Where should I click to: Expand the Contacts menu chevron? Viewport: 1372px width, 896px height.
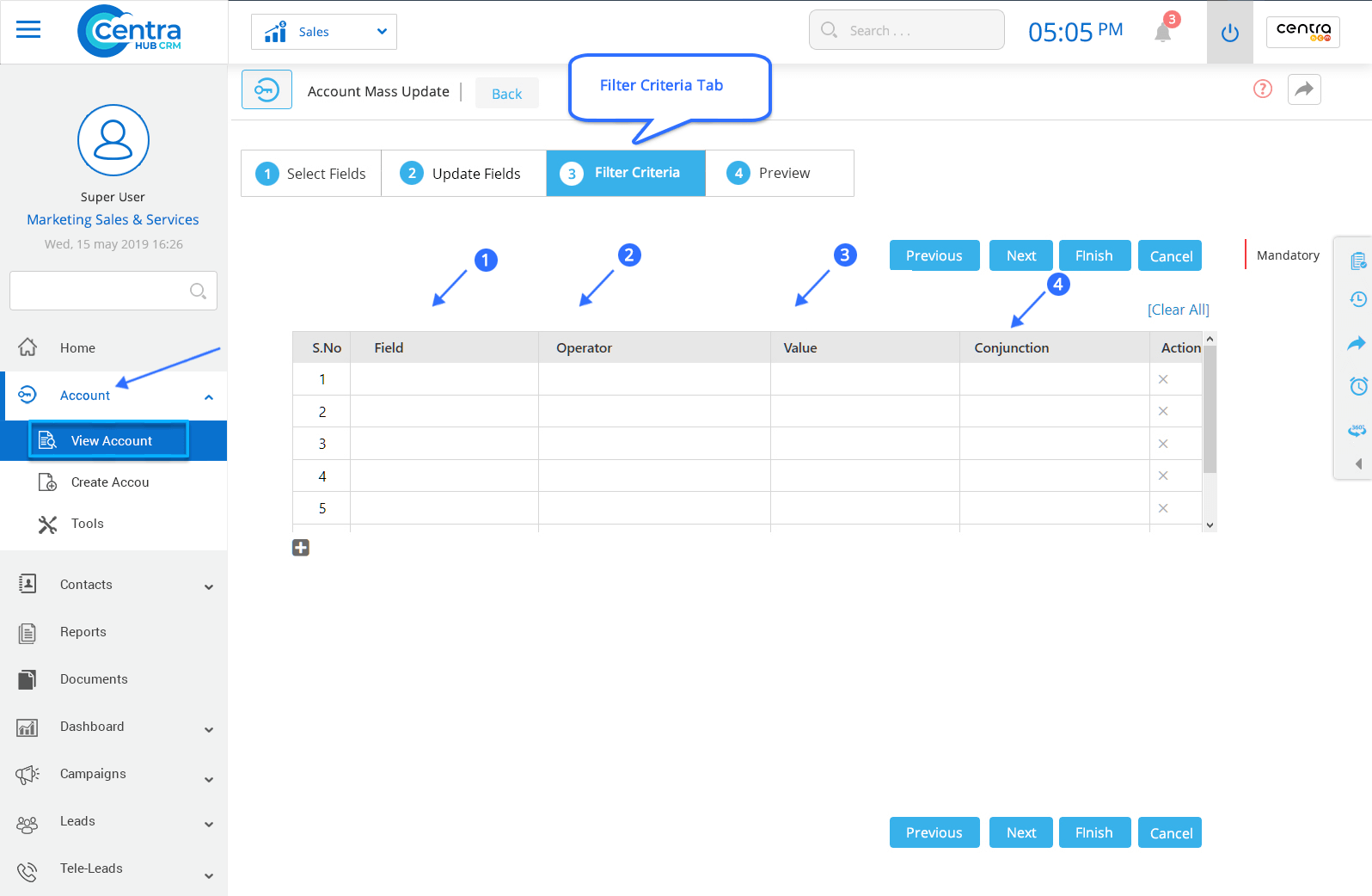209,587
